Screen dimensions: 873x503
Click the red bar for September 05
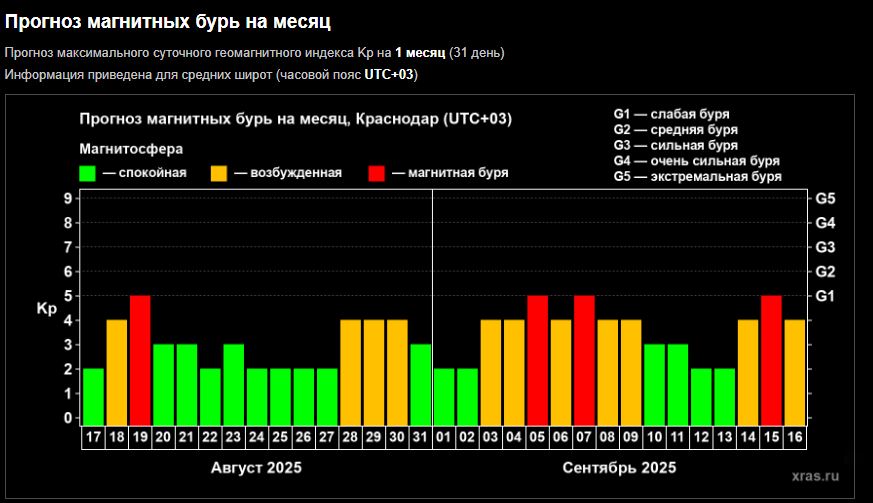point(538,360)
